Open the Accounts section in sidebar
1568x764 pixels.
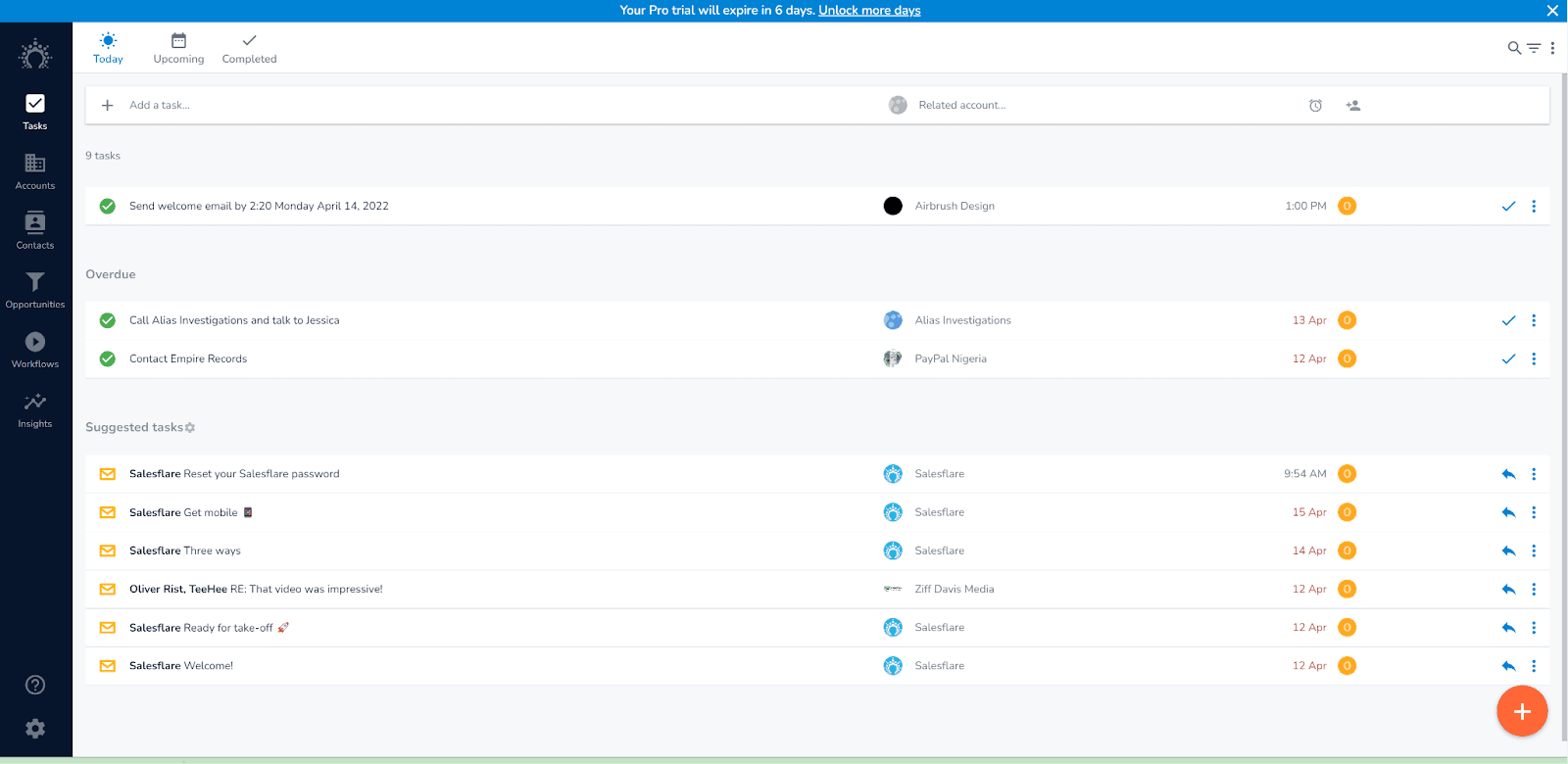(35, 171)
